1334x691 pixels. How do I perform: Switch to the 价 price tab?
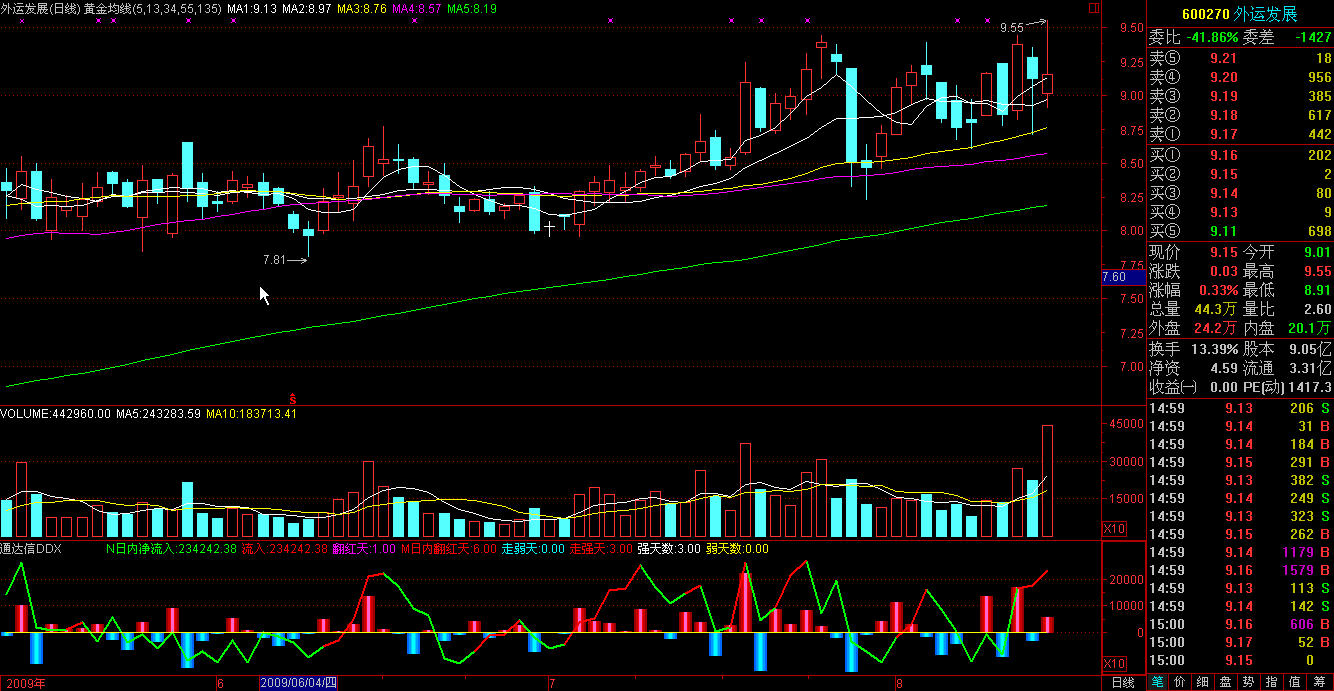pyautogui.click(x=1181, y=682)
